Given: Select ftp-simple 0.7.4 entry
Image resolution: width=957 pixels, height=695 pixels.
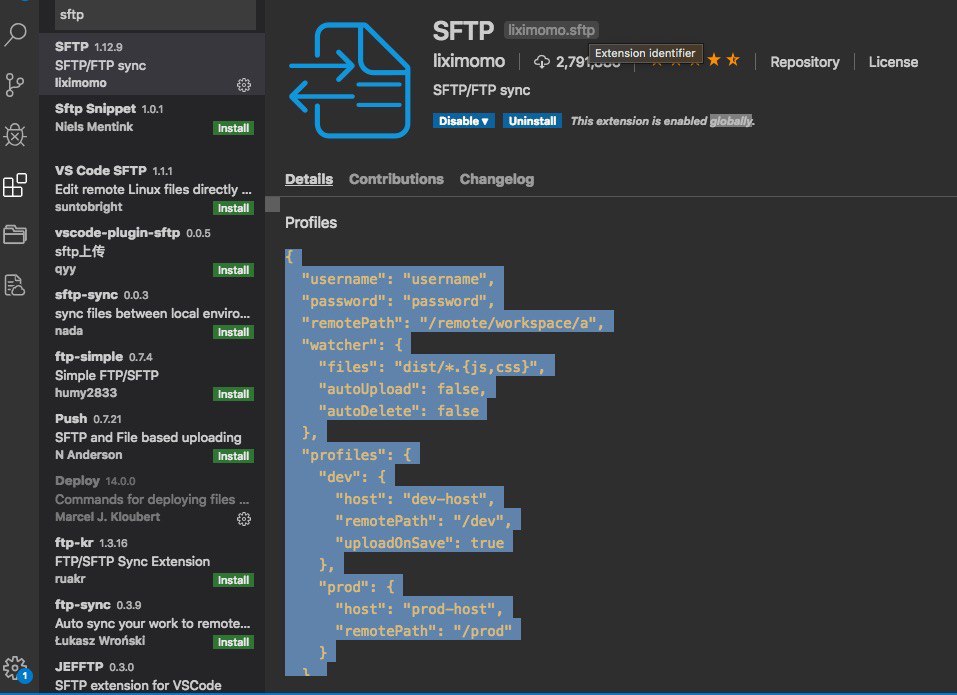Looking at the screenshot, I should click(x=152, y=375).
